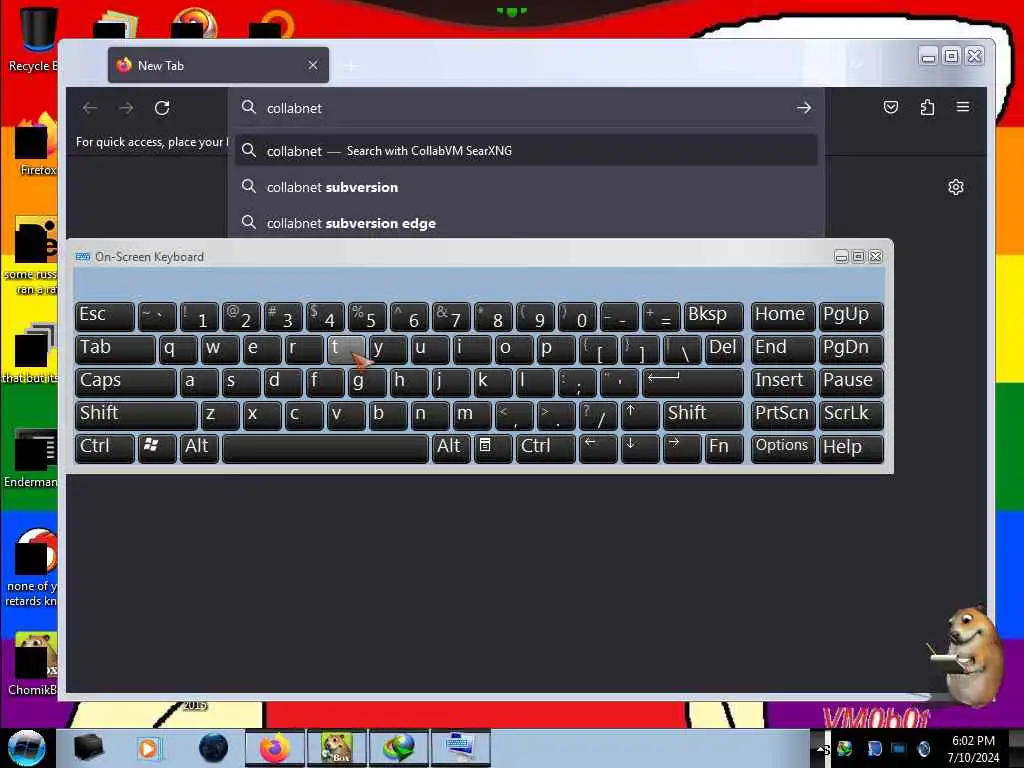Image resolution: width=1024 pixels, height=768 pixels.
Task: Click the Del key
Action: [724, 349]
